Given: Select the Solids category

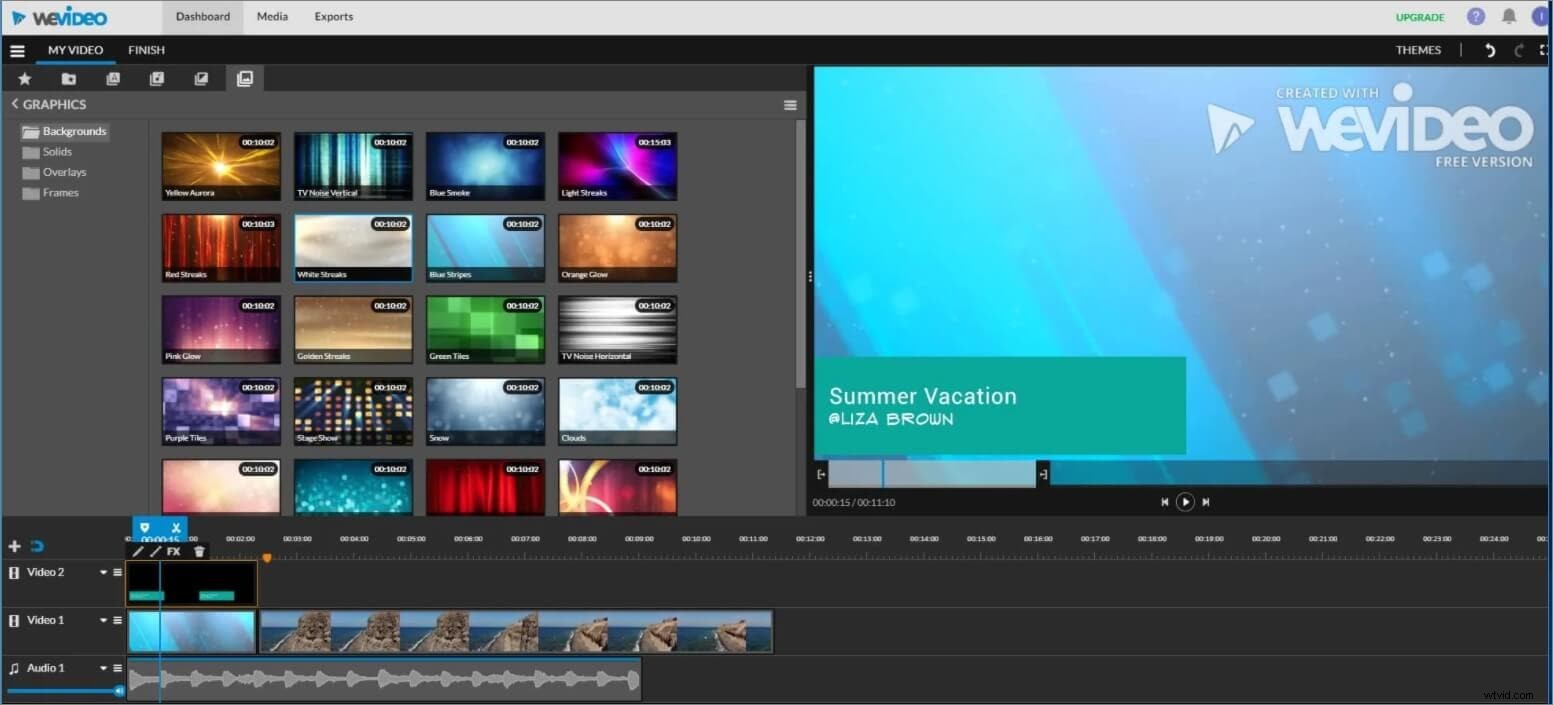Looking at the screenshot, I should tap(57, 151).
